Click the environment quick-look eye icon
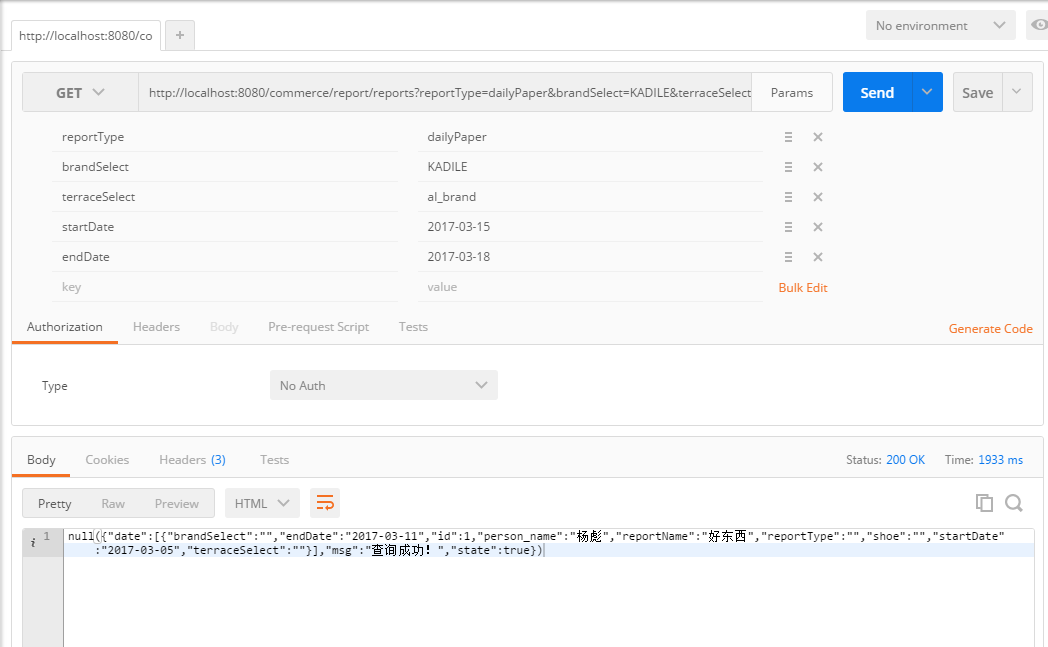This screenshot has width=1048, height=647. pos(1039,25)
